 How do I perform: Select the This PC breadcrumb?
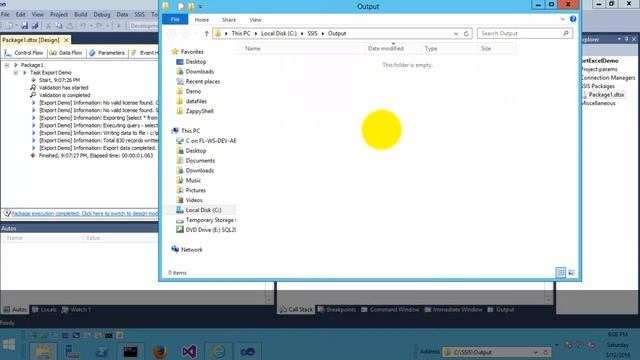241,33
